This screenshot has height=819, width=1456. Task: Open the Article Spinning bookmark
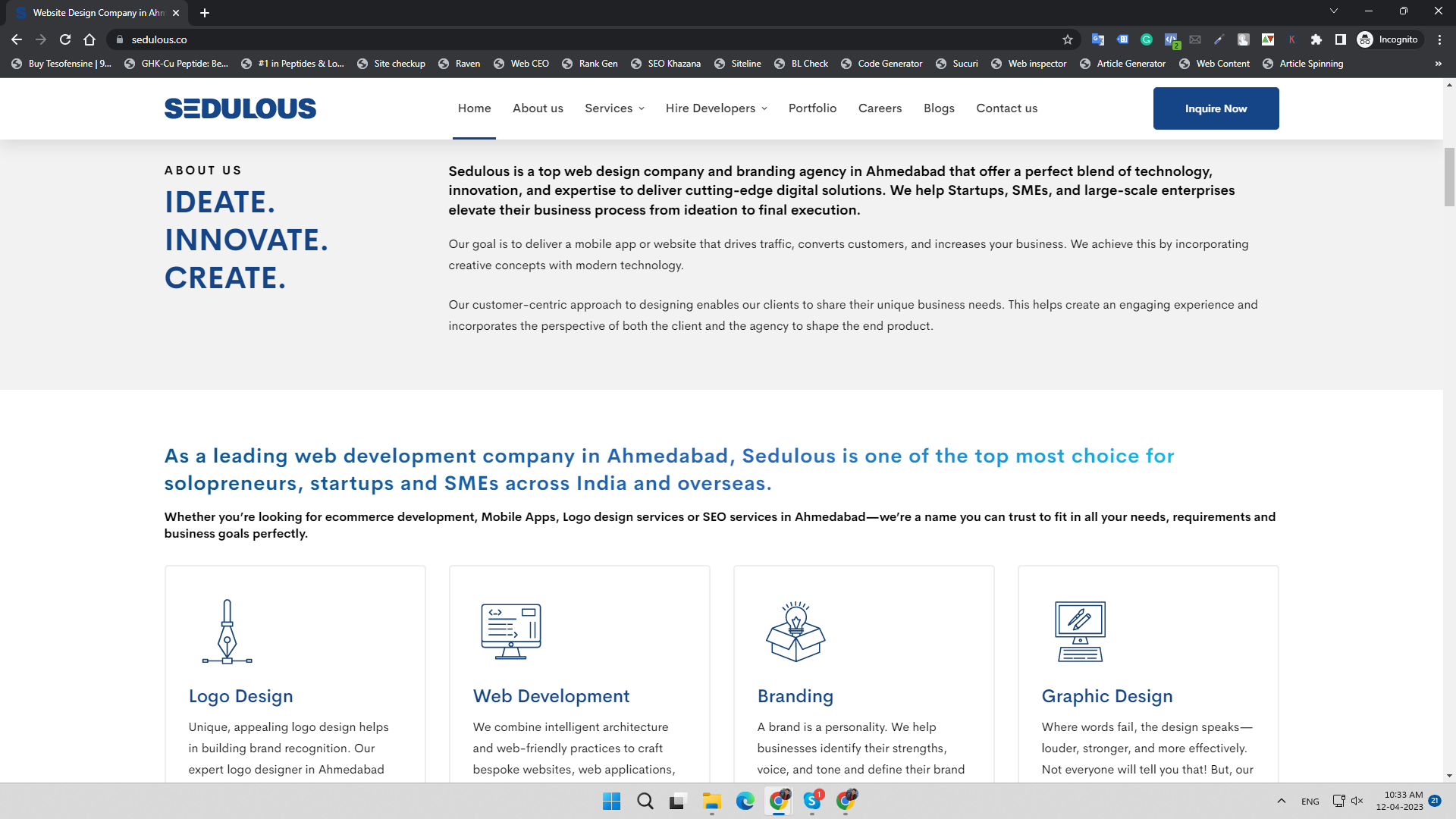(1303, 64)
